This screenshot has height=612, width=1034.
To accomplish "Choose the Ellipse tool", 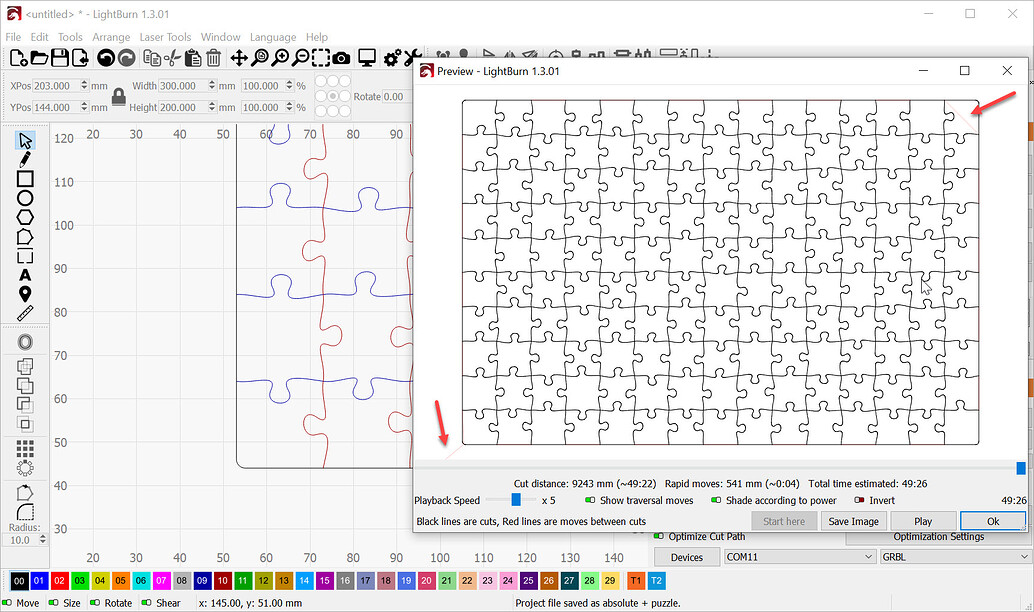I will coord(25,198).
